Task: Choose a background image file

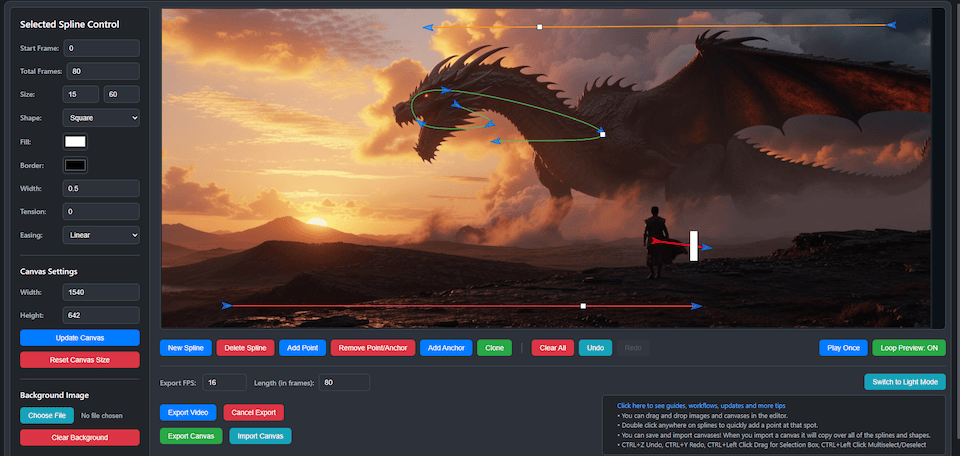Action: [47, 416]
